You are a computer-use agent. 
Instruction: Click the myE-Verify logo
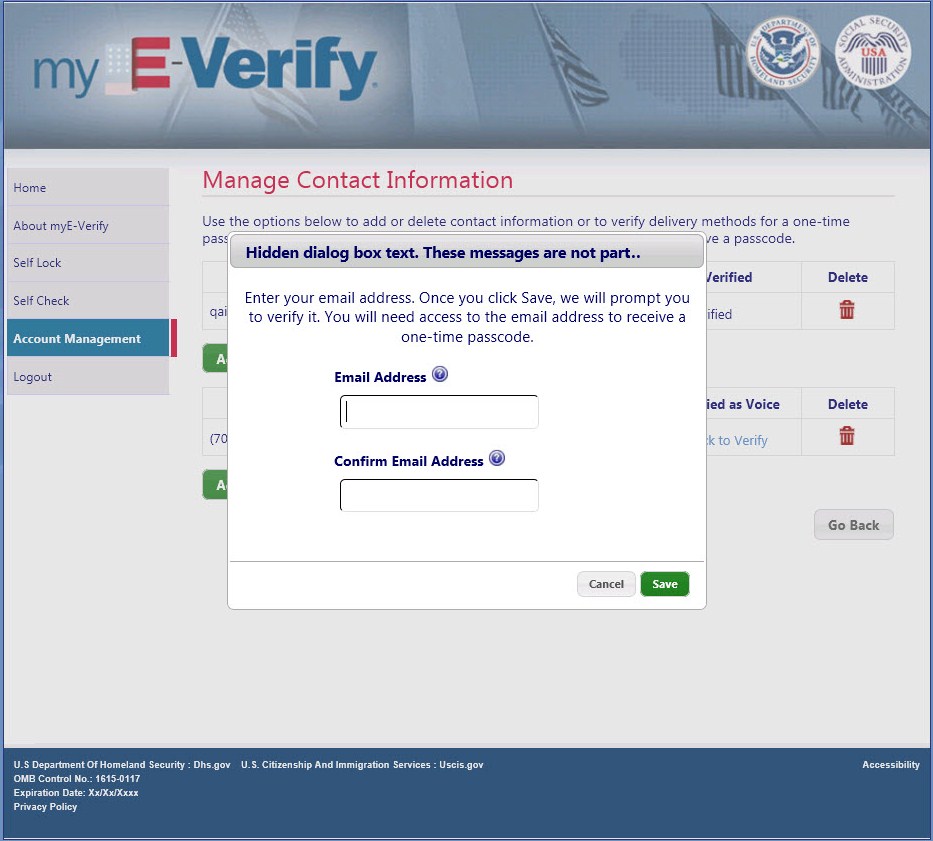point(205,67)
